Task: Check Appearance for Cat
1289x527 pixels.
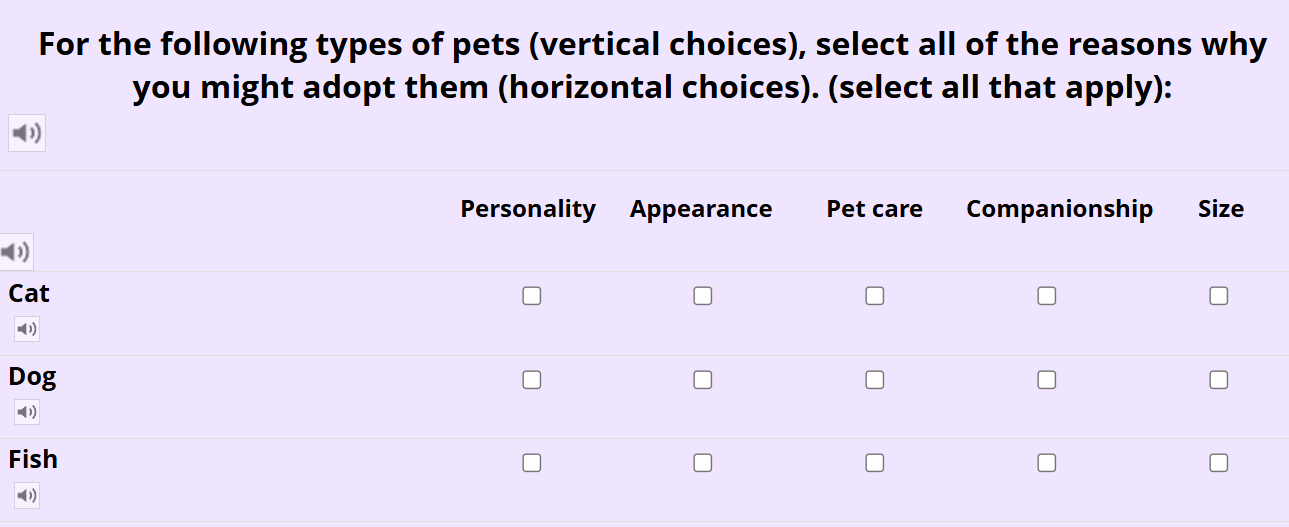Action: coord(703,296)
